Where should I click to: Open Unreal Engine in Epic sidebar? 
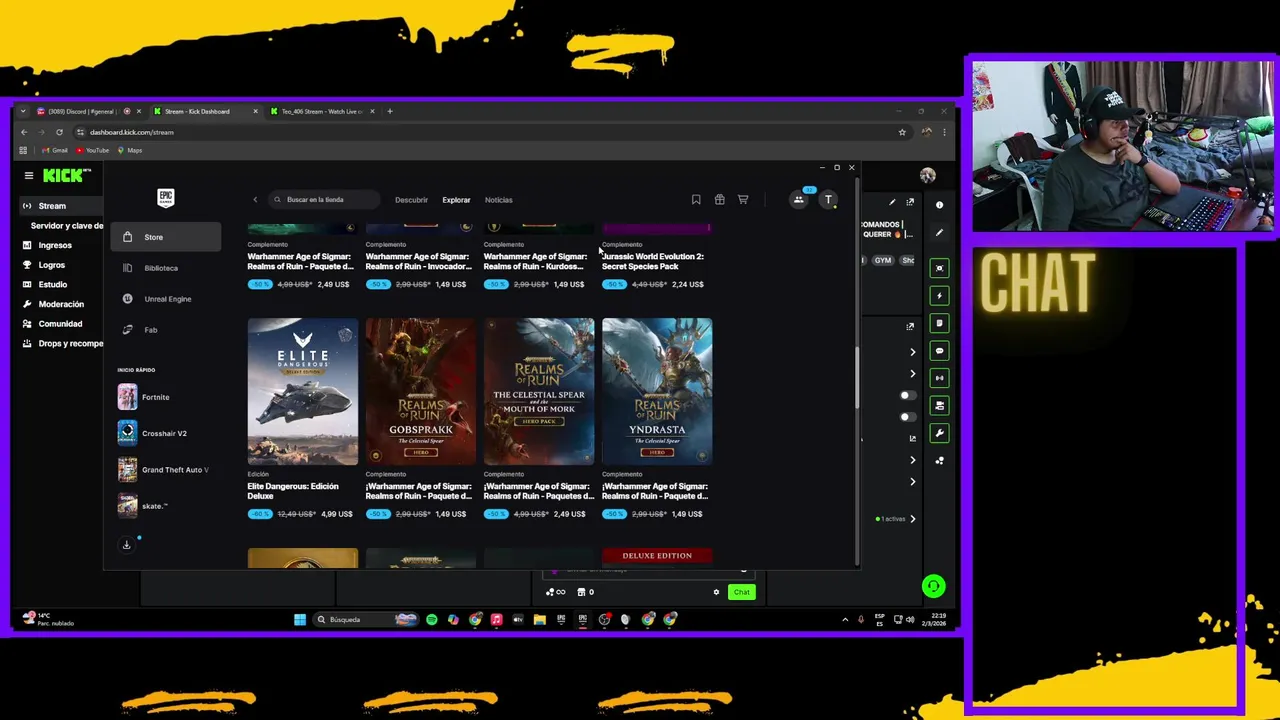tap(166, 299)
